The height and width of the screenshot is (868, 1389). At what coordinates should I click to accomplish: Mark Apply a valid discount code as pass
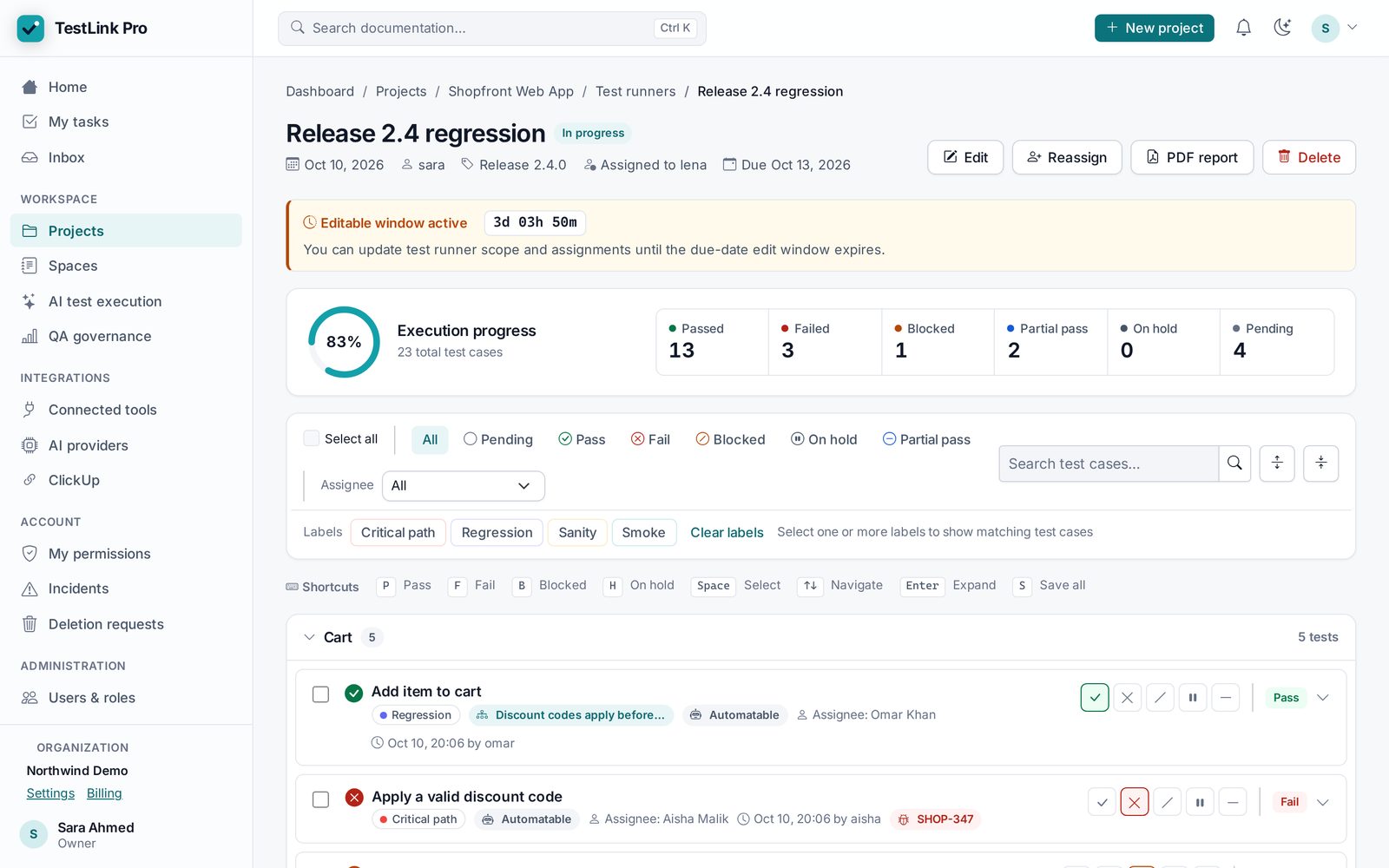1102,802
